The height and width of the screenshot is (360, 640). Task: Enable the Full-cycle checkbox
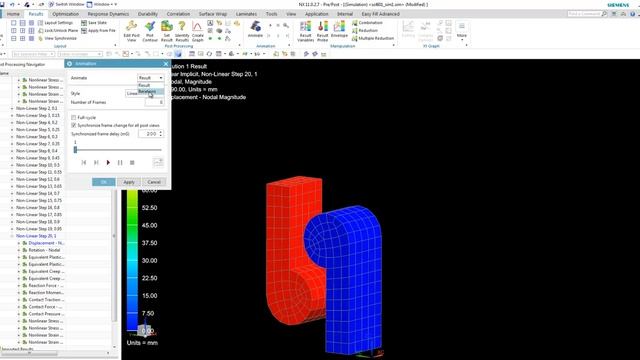[x=73, y=118]
